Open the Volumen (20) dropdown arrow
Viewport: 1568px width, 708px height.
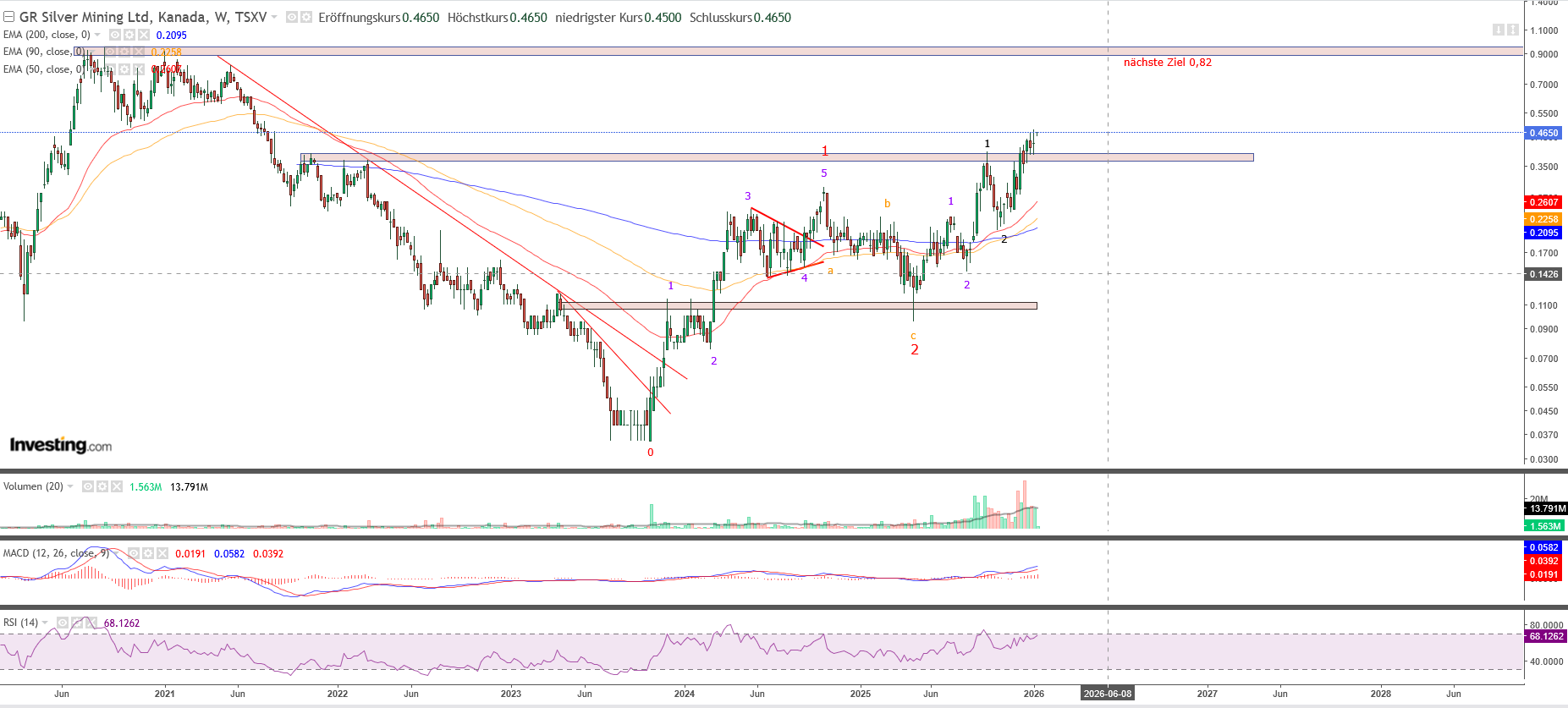70,486
